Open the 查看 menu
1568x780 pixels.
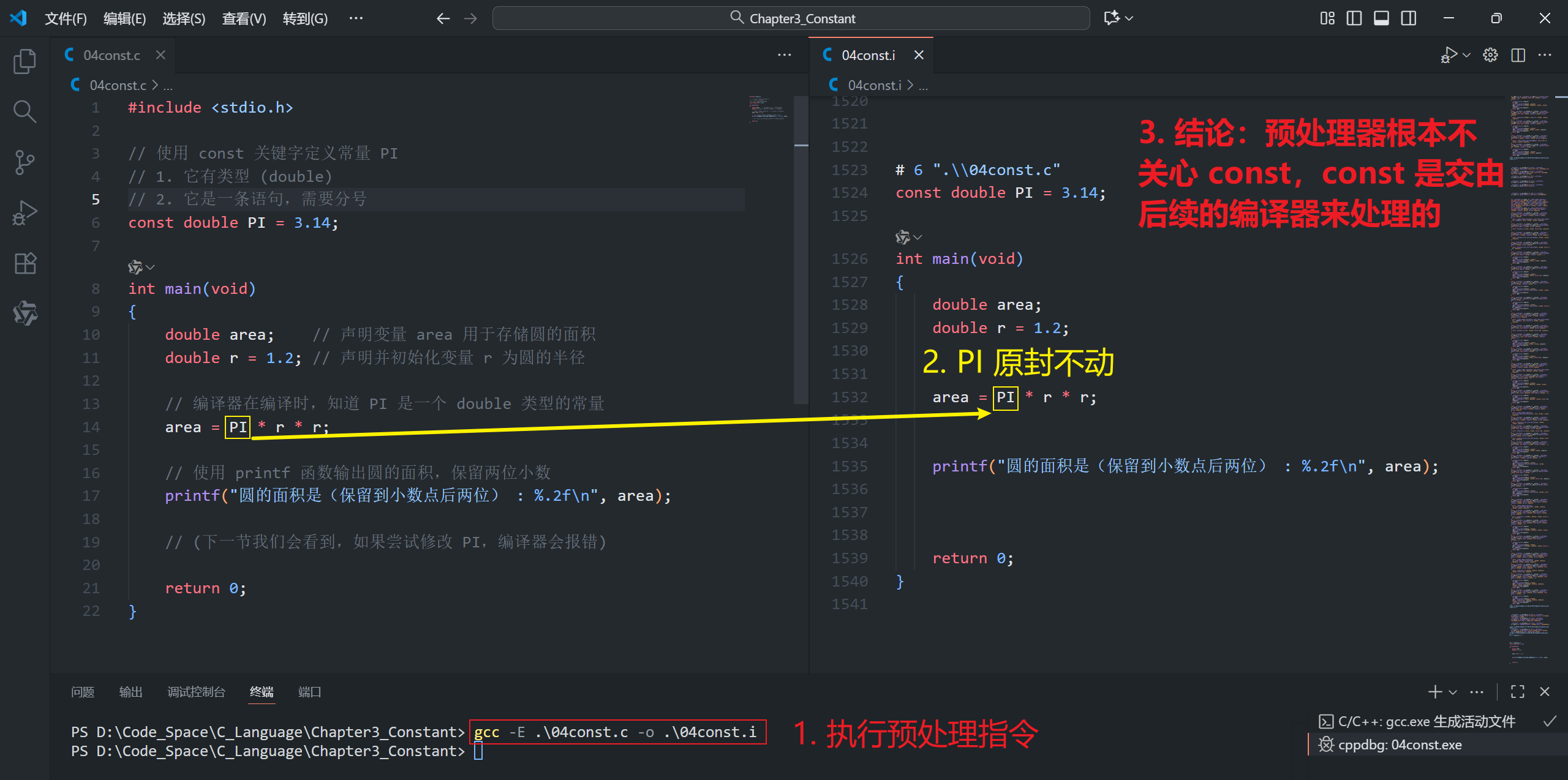pyautogui.click(x=243, y=19)
